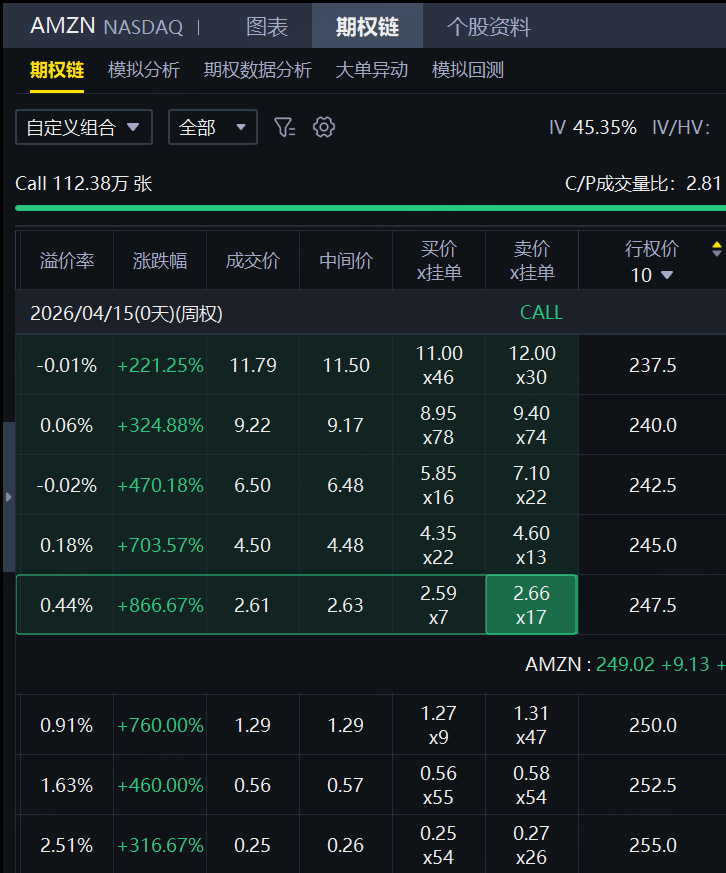Select strike price 250.0 row
The width and height of the screenshot is (726, 873).
pos(653,725)
